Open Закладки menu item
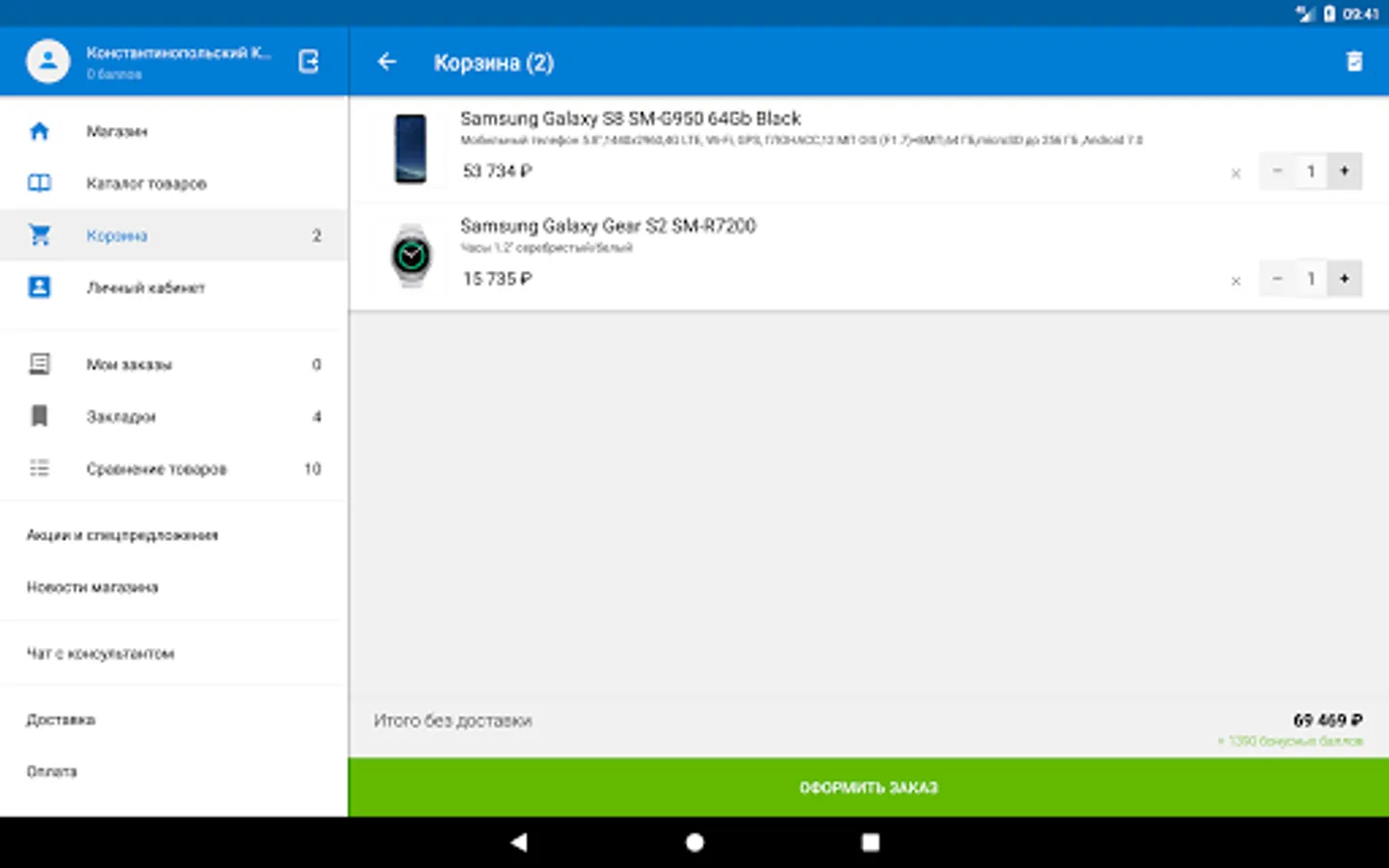This screenshot has height=868, width=1389. pos(121,417)
